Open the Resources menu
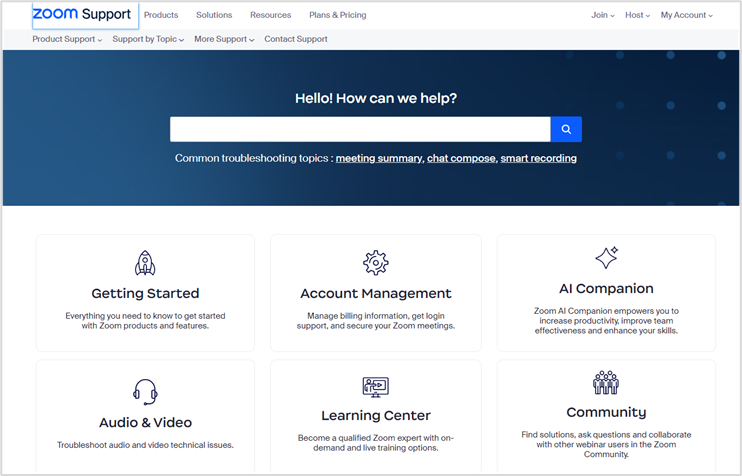The image size is (742, 476). tap(271, 15)
